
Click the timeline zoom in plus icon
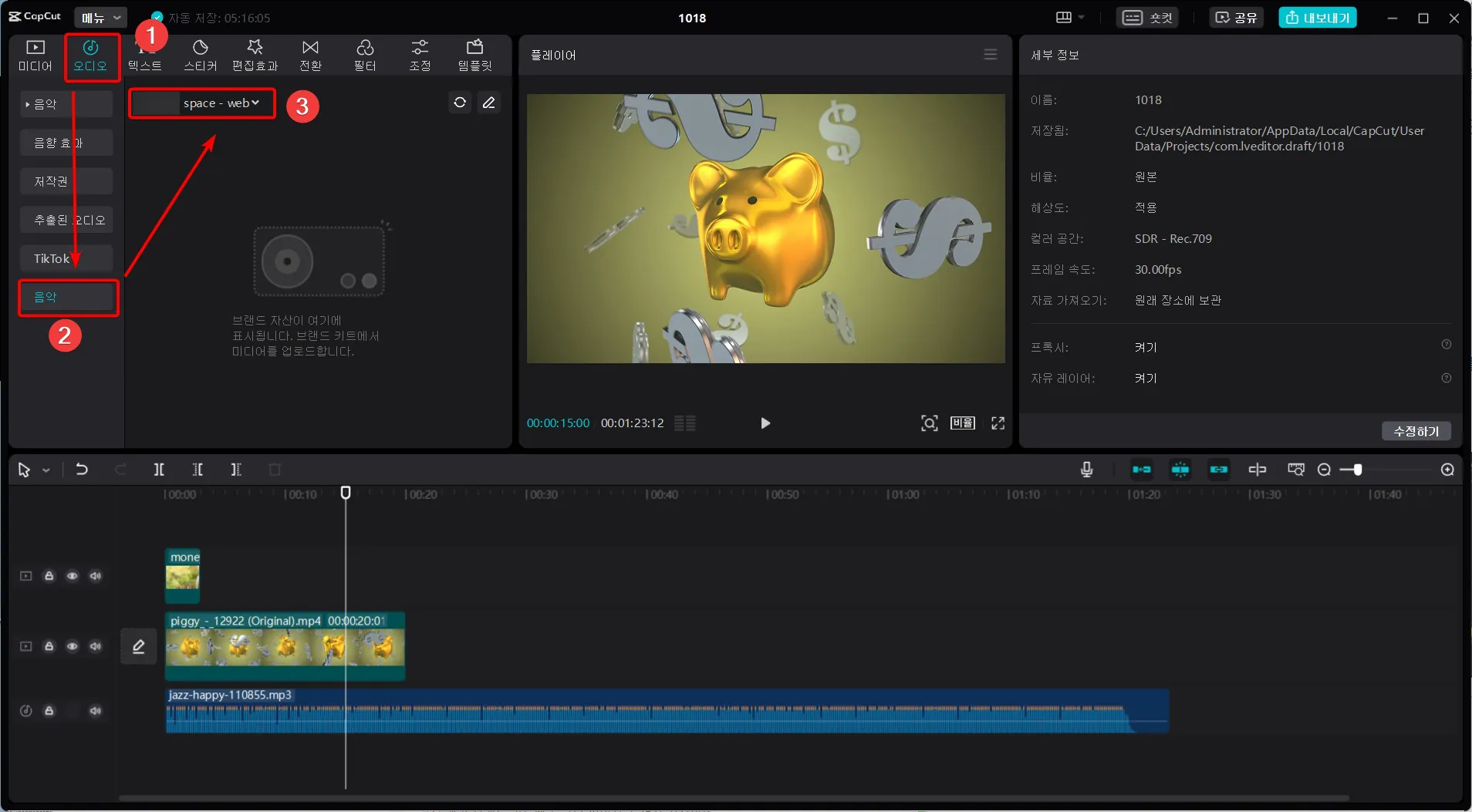(x=1447, y=470)
